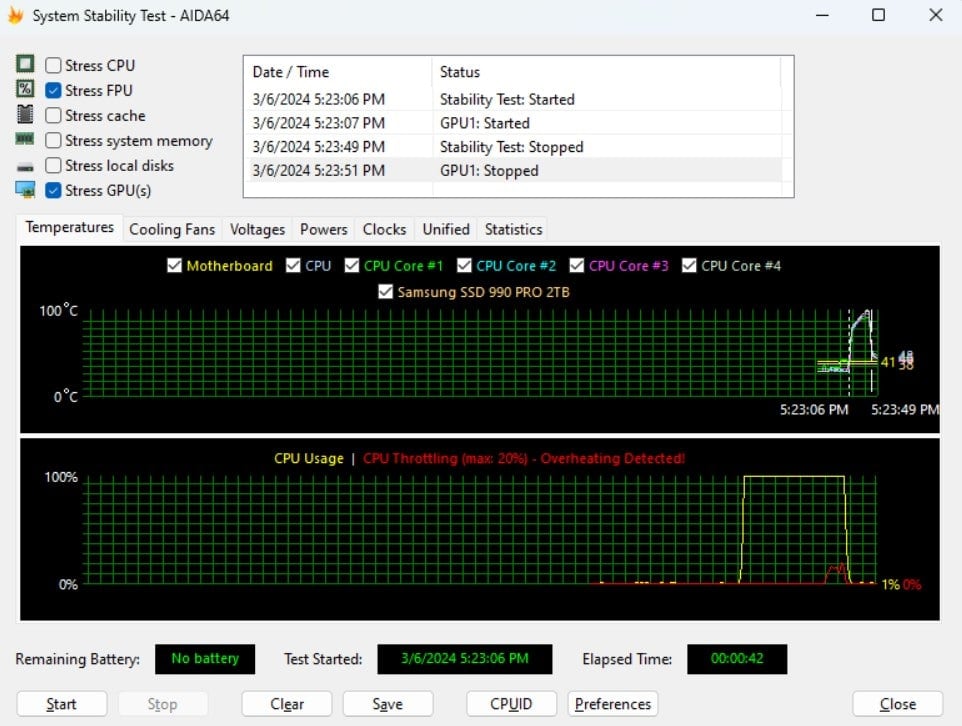This screenshot has height=726, width=962.
Task: Show the Statistics tab
Action: [514, 230]
